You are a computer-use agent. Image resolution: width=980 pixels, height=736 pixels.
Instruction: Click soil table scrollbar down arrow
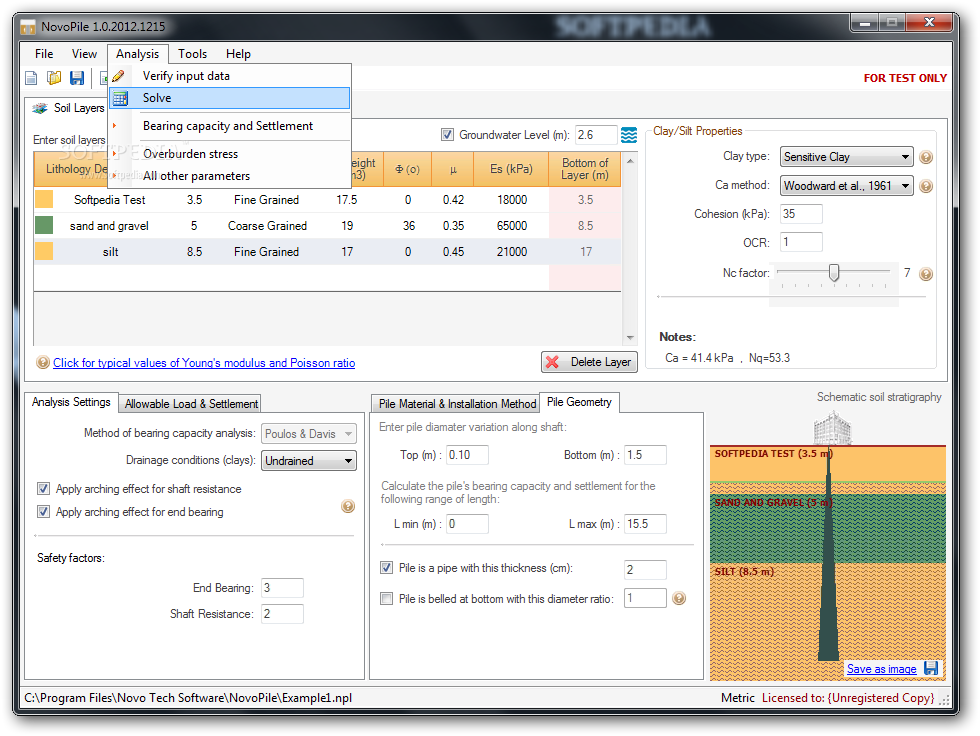click(x=630, y=337)
